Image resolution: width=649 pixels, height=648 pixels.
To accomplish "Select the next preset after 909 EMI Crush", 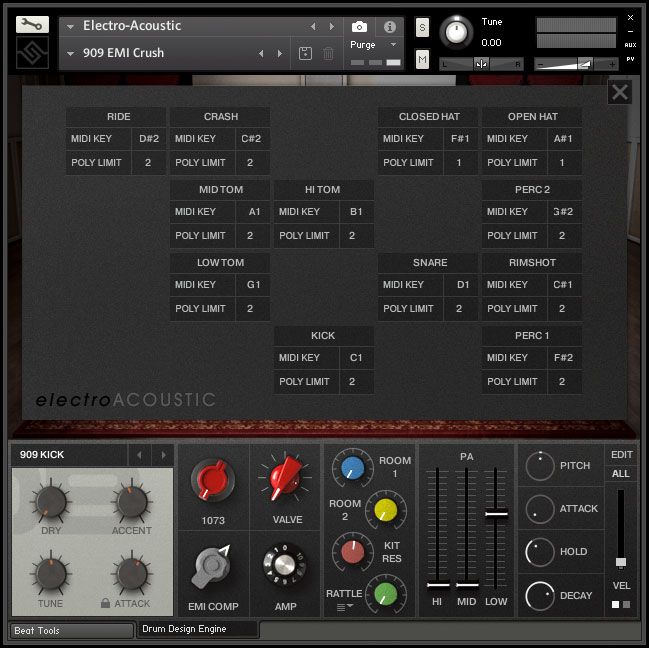I will (280, 53).
